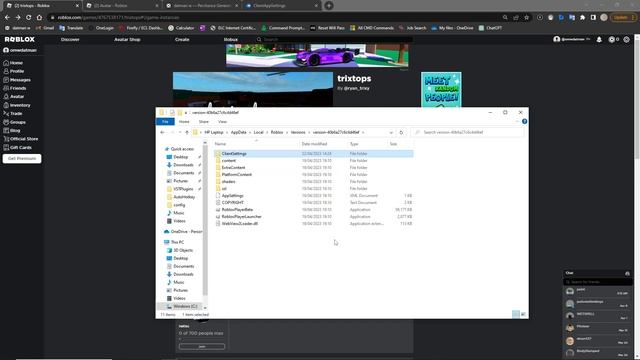Open a new Chrome tab

[329, 6]
